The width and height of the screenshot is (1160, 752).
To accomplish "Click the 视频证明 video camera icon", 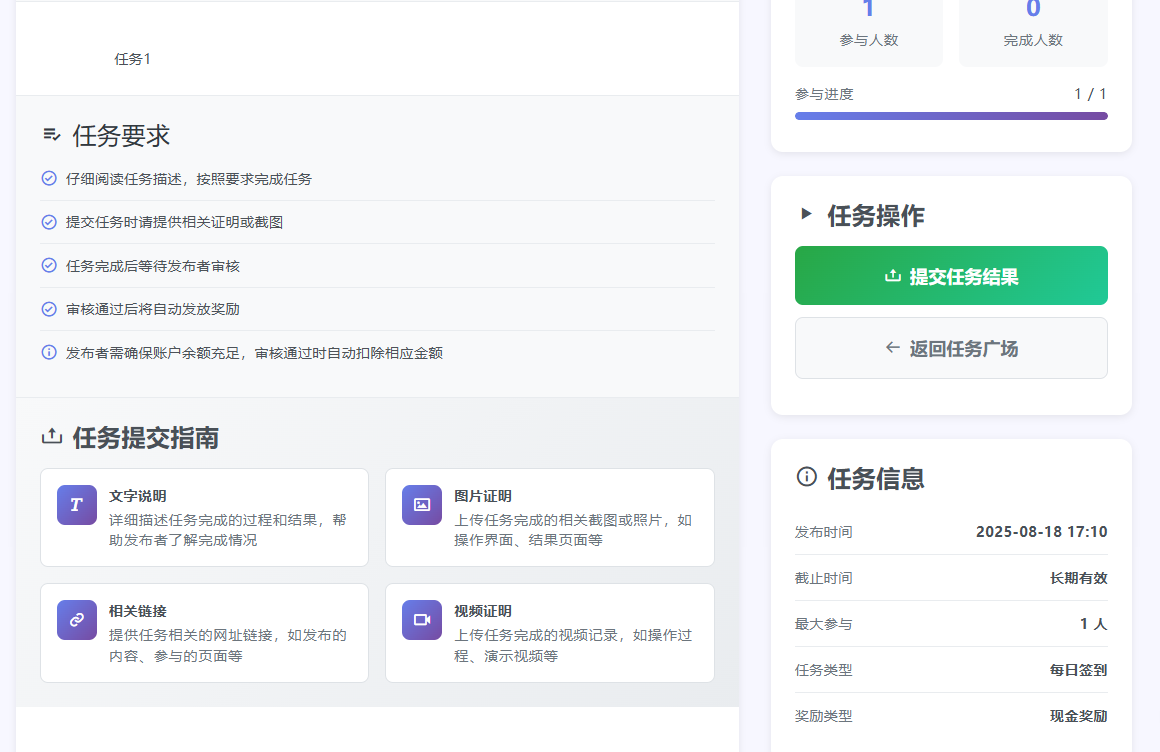I will click(x=421, y=620).
